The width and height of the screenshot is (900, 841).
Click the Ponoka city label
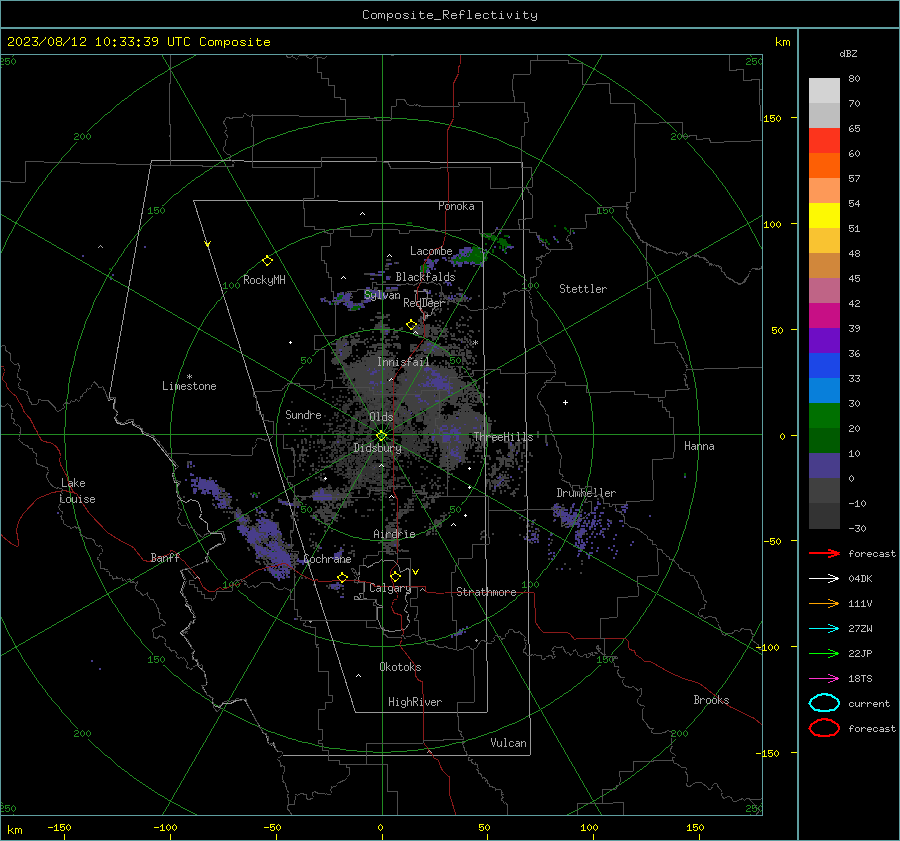coord(456,206)
